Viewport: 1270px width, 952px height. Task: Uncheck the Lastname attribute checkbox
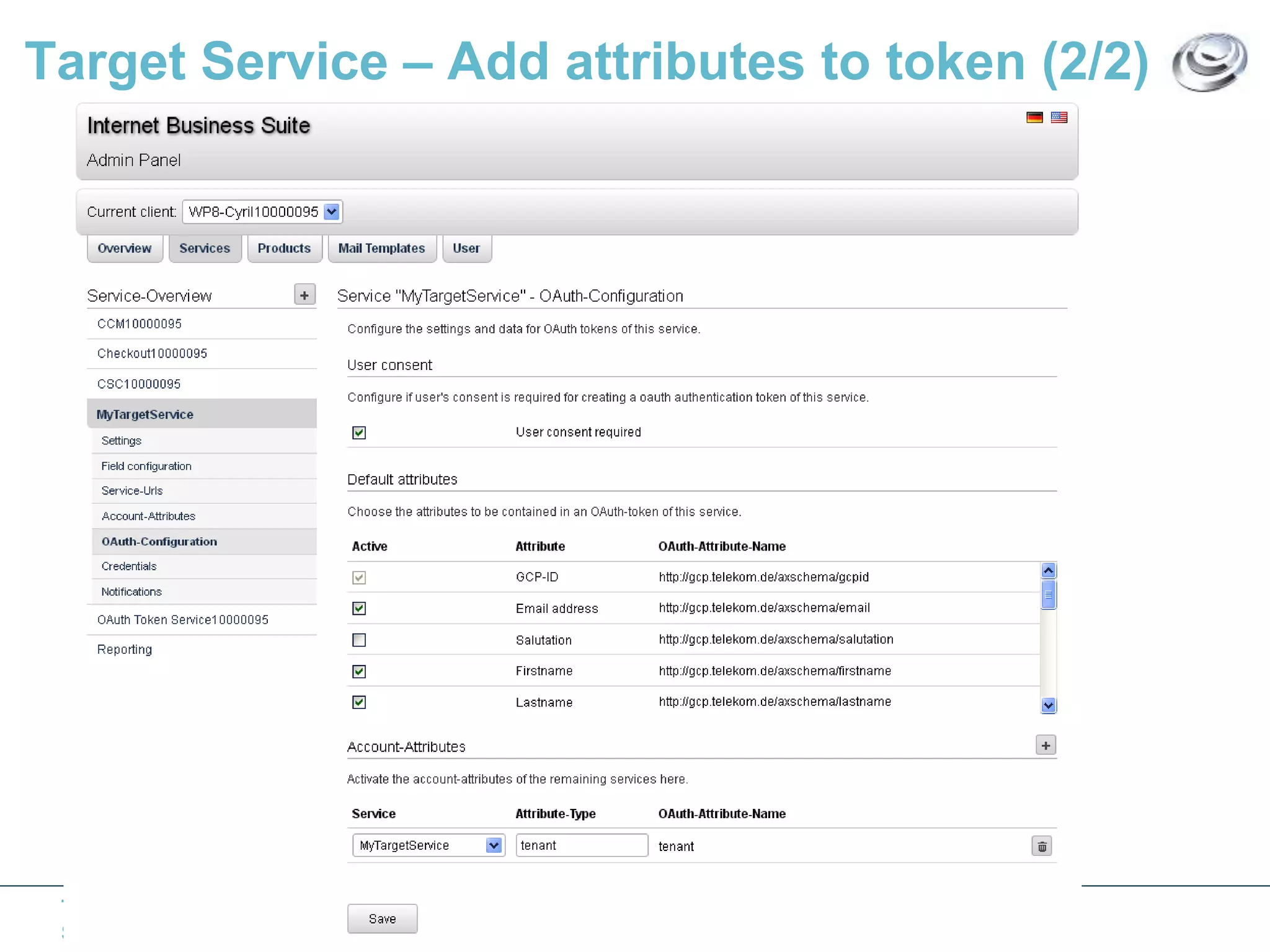pos(359,702)
